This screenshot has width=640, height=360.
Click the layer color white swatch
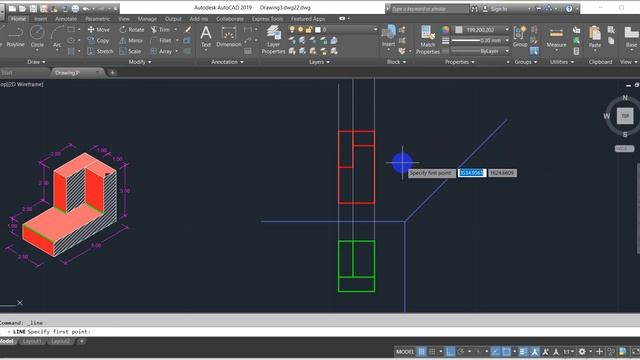pyautogui.click(x=318, y=29)
